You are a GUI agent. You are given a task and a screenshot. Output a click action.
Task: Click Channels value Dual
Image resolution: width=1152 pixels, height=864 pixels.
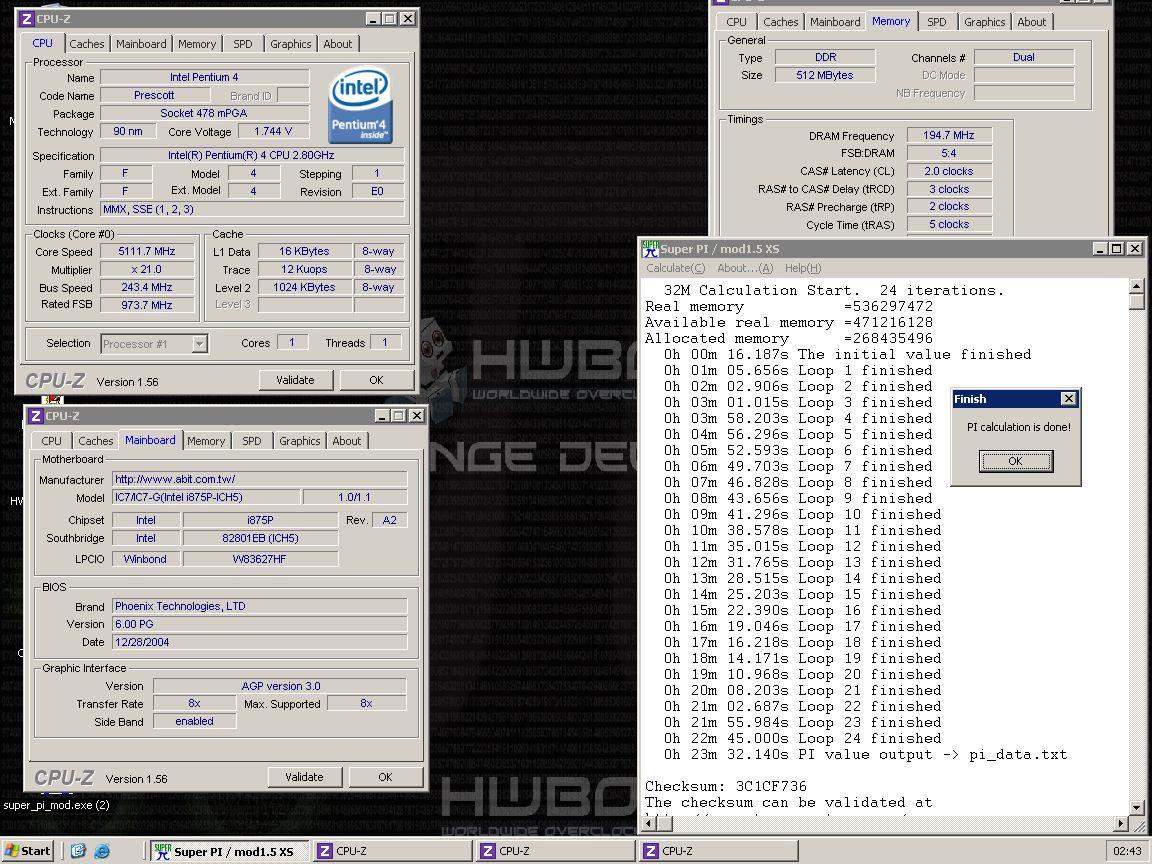point(1023,57)
